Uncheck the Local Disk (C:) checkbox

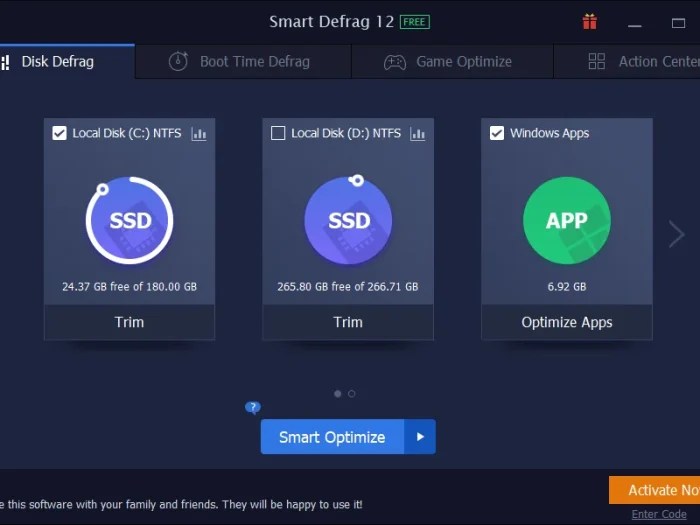pyautogui.click(x=59, y=133)
